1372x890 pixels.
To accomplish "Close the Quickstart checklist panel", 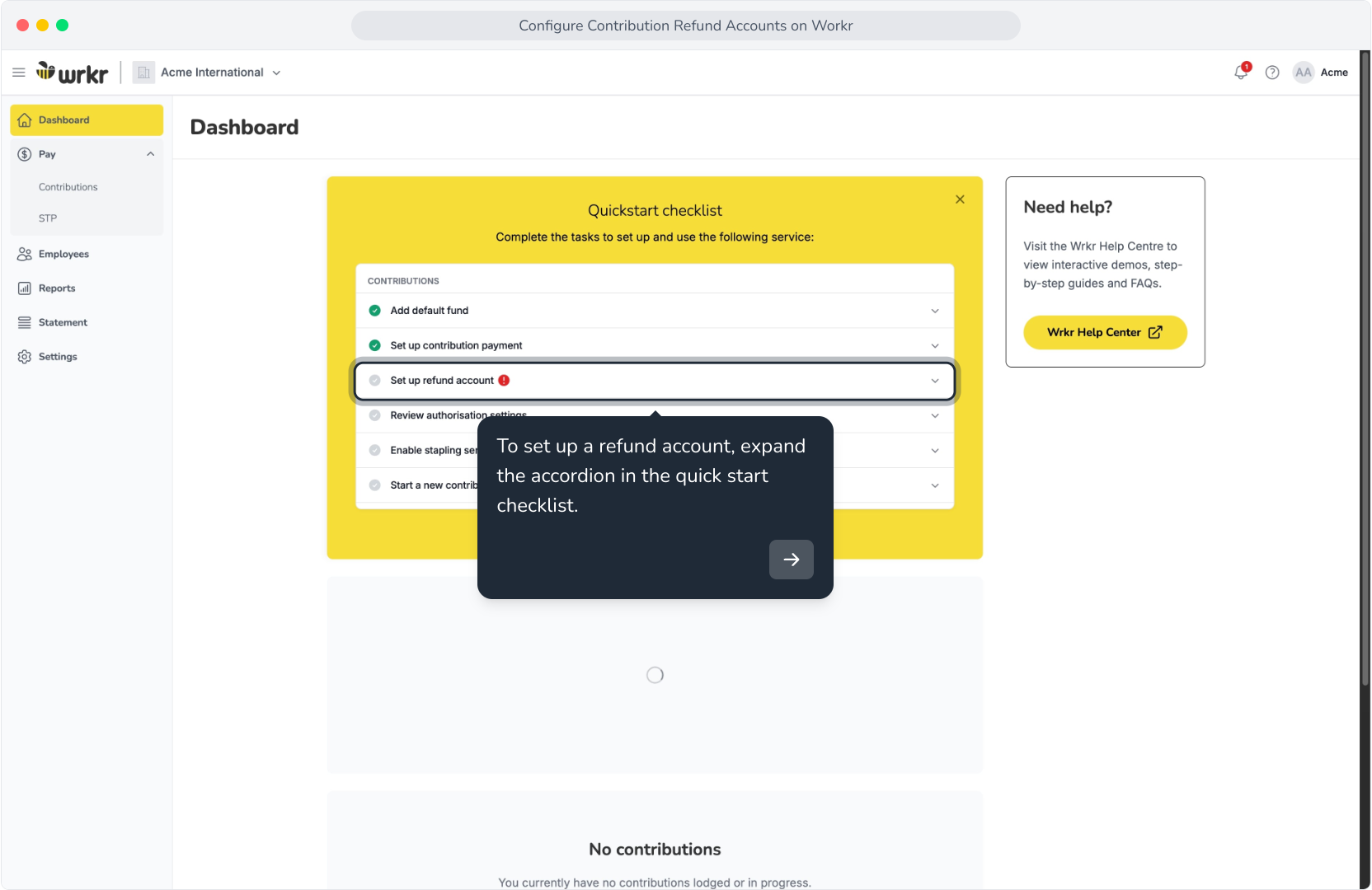I will [x=960, y=199].
